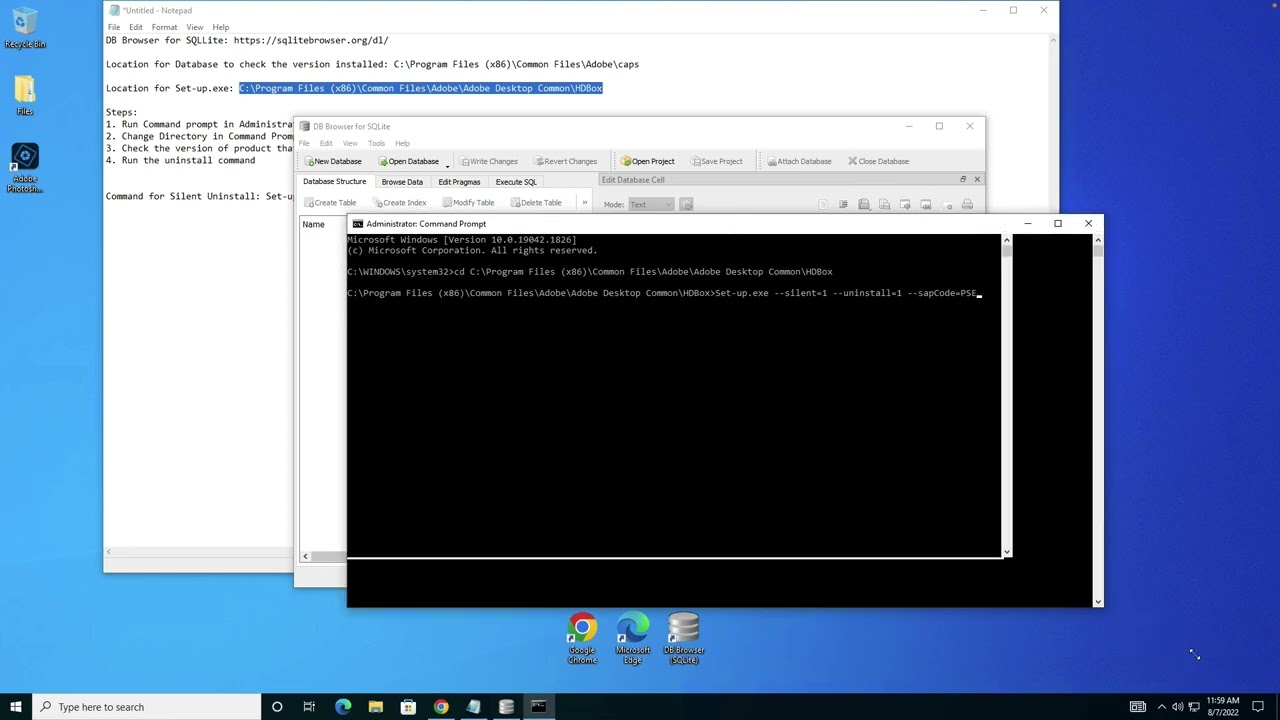Open the Execute SQL tab

coord(516,182)
